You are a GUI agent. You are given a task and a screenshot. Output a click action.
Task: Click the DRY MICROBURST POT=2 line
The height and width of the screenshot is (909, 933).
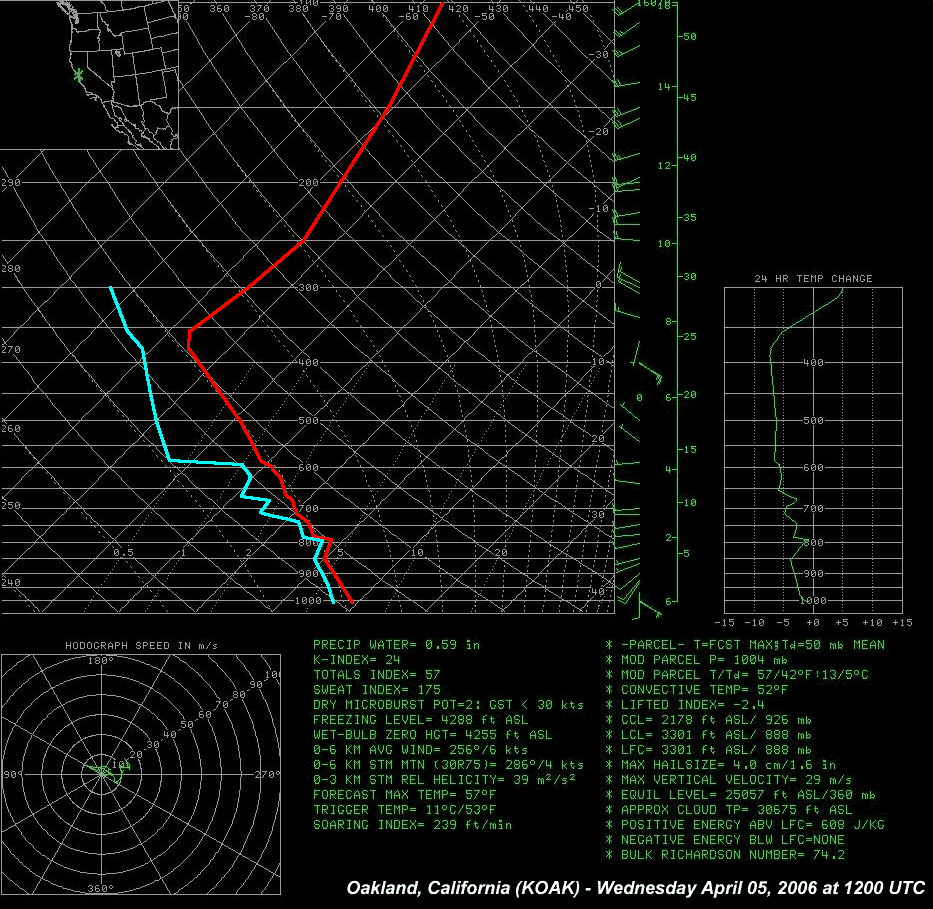pyautogui.click(x=448, y=705)
